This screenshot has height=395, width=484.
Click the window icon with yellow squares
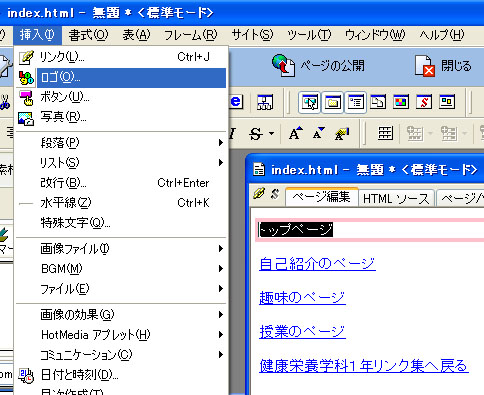(x=447, y=102)
